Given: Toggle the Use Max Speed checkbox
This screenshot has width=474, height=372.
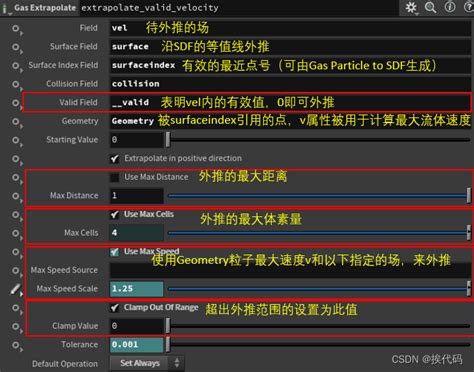Looking at the screenshot, I should click(x=115, y=252).
